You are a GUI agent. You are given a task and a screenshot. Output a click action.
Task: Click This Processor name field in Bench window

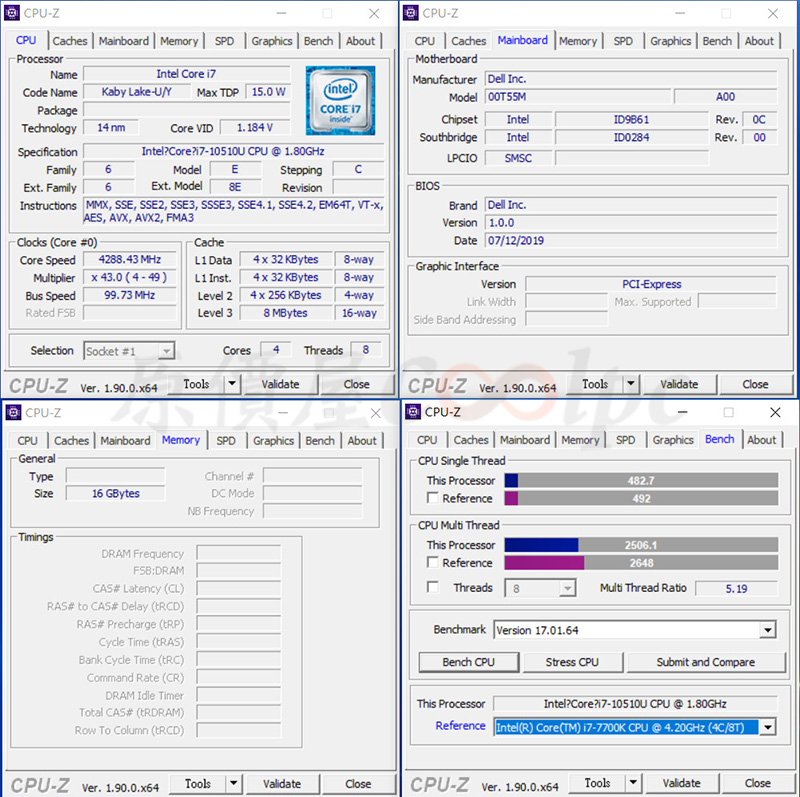point(635,704)
